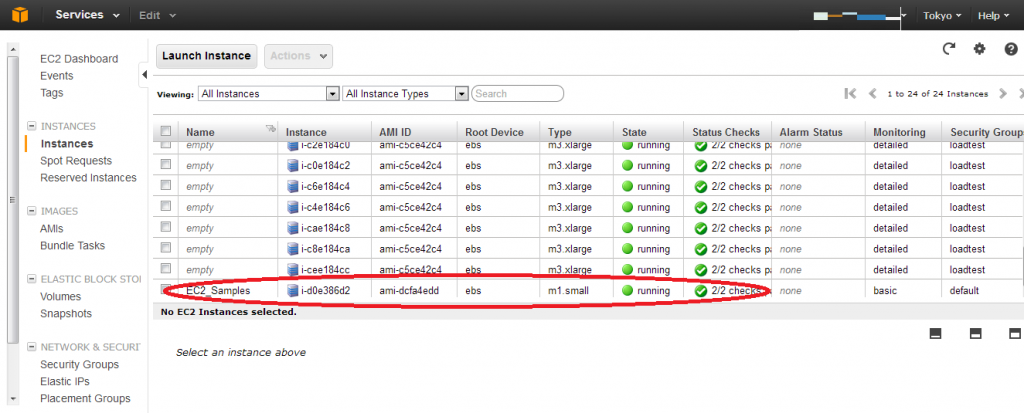
Task: Click instance icon for i-d0e386d2
Action: (x=293, y=291)
